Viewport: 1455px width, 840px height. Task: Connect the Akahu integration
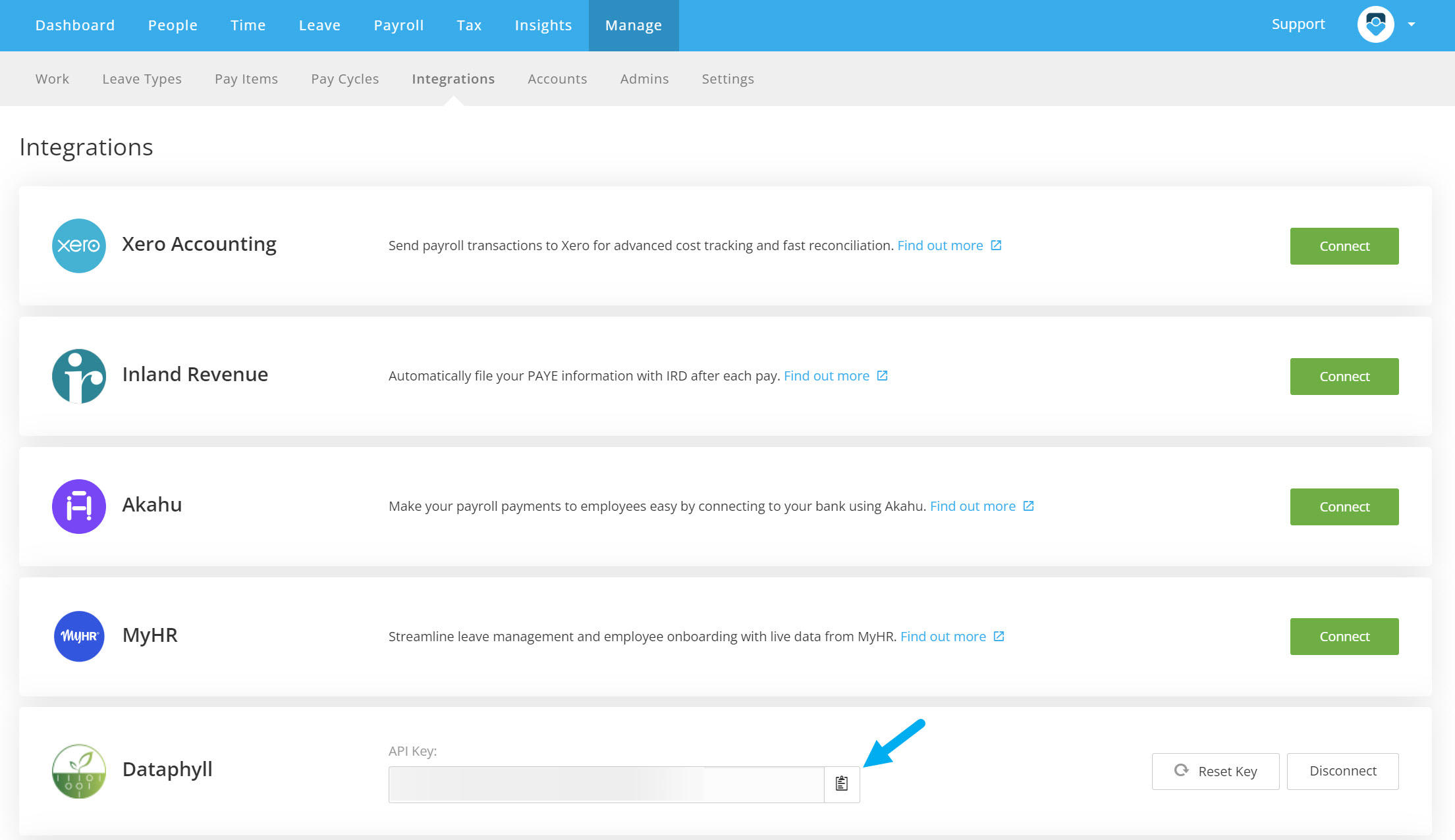tap(1344, 507)
